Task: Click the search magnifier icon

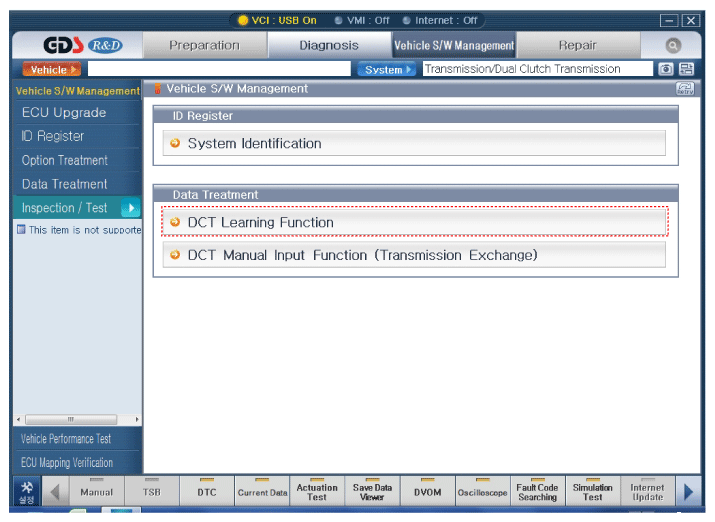Action: (673, 46)
